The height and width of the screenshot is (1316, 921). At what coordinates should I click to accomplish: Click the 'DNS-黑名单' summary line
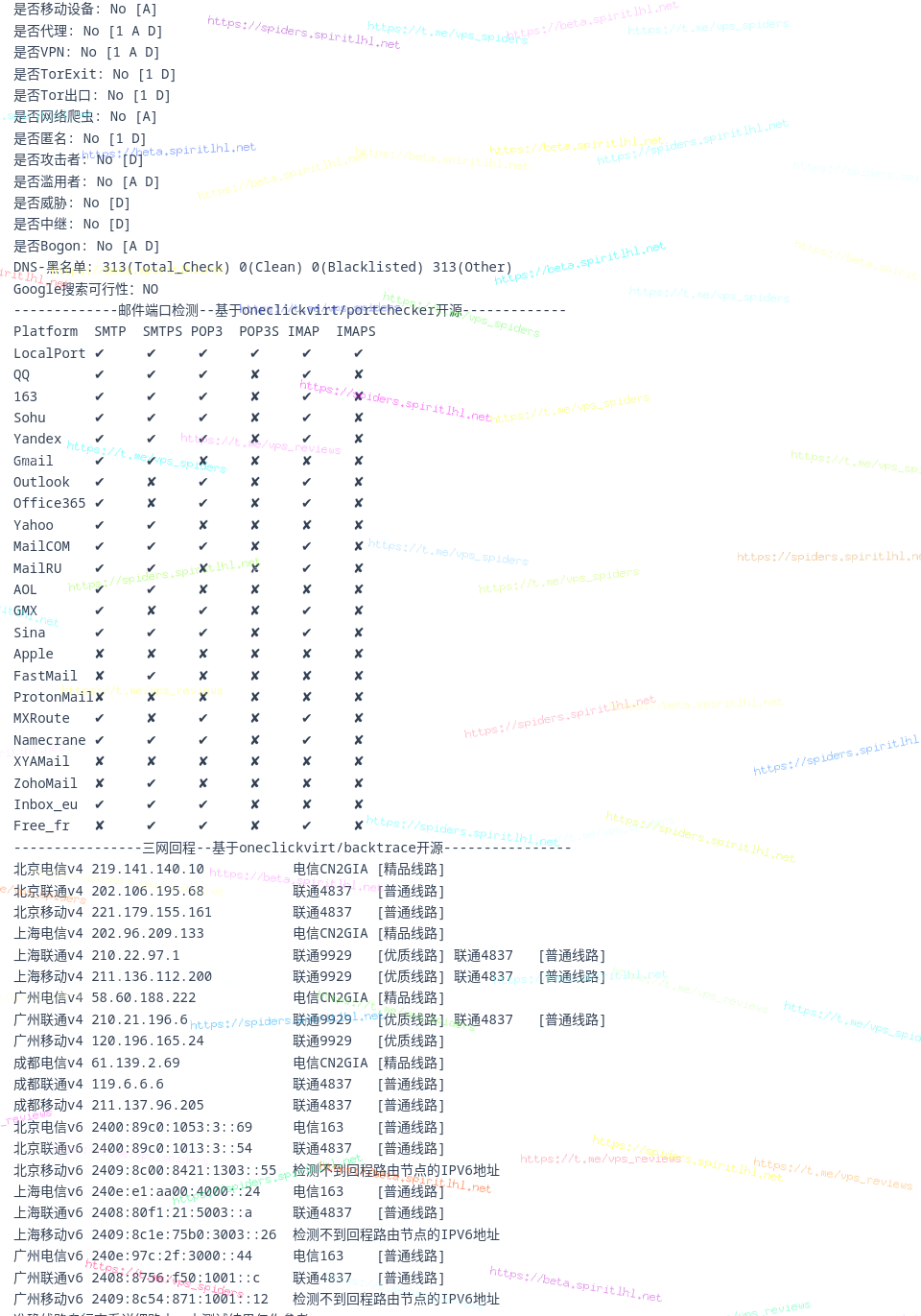[263, 268]
